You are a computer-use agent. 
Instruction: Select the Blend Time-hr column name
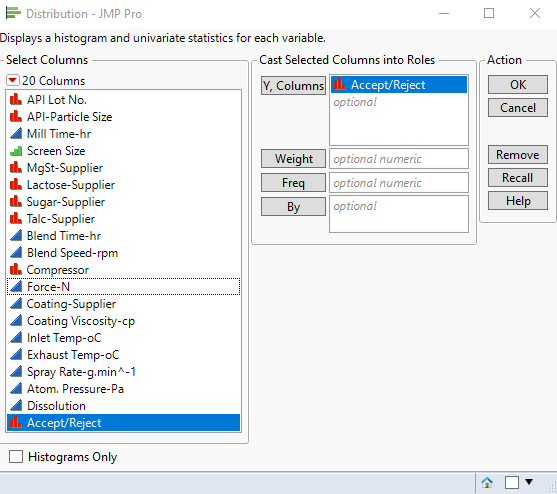[64, 236]
